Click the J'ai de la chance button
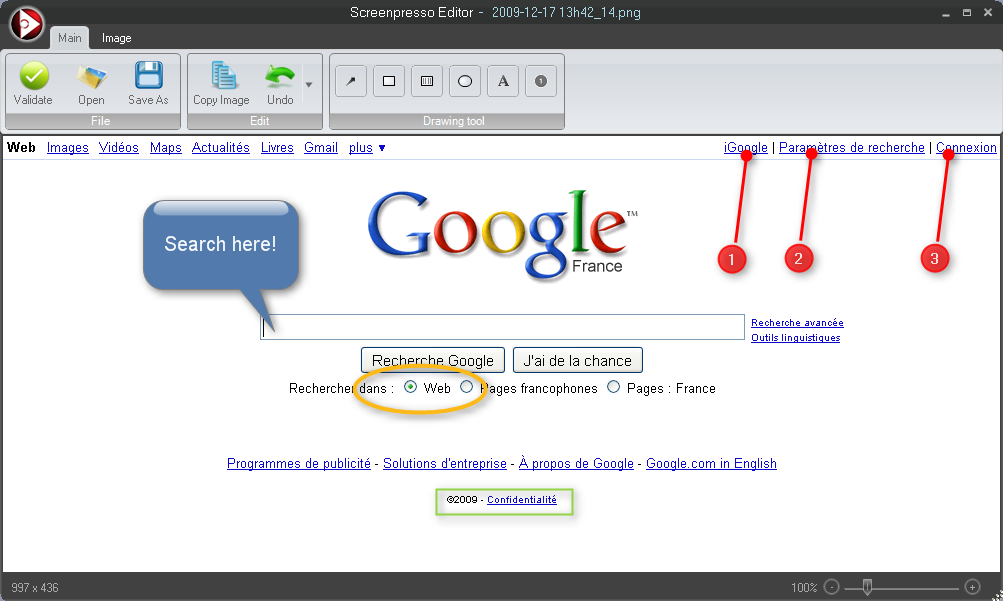Image resolution: width=1003 pixels, height=601 pixels. click(578, 361)
